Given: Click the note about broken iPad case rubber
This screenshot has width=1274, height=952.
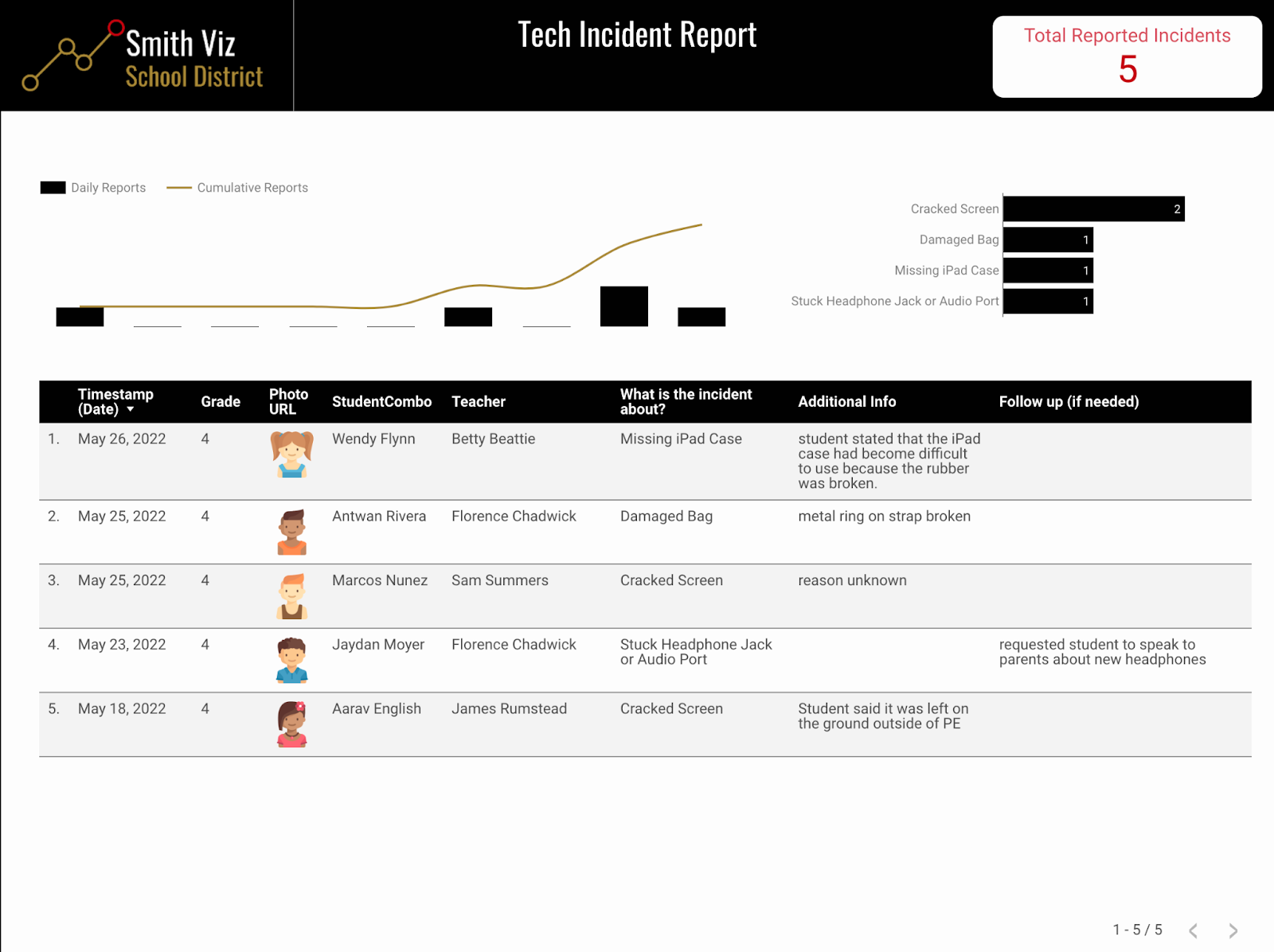Looking at the screenshot, I should (889, 461).
